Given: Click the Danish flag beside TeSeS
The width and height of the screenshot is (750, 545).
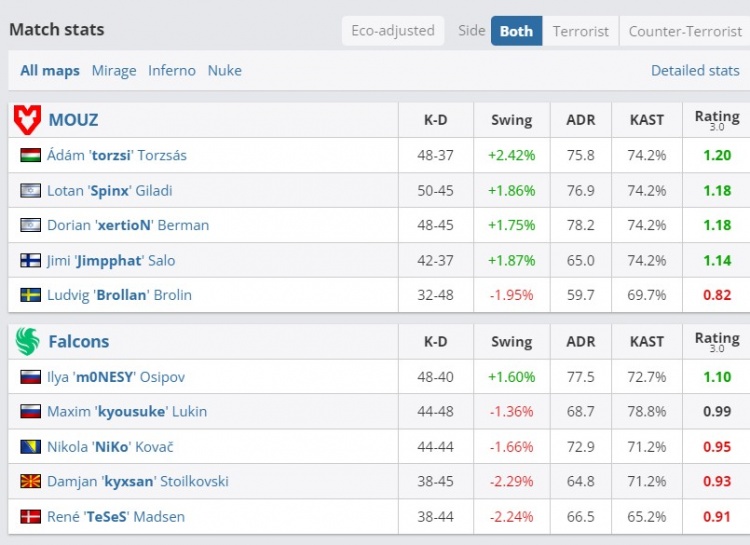Looking at the screenshot, I should [x=30, y=517].
